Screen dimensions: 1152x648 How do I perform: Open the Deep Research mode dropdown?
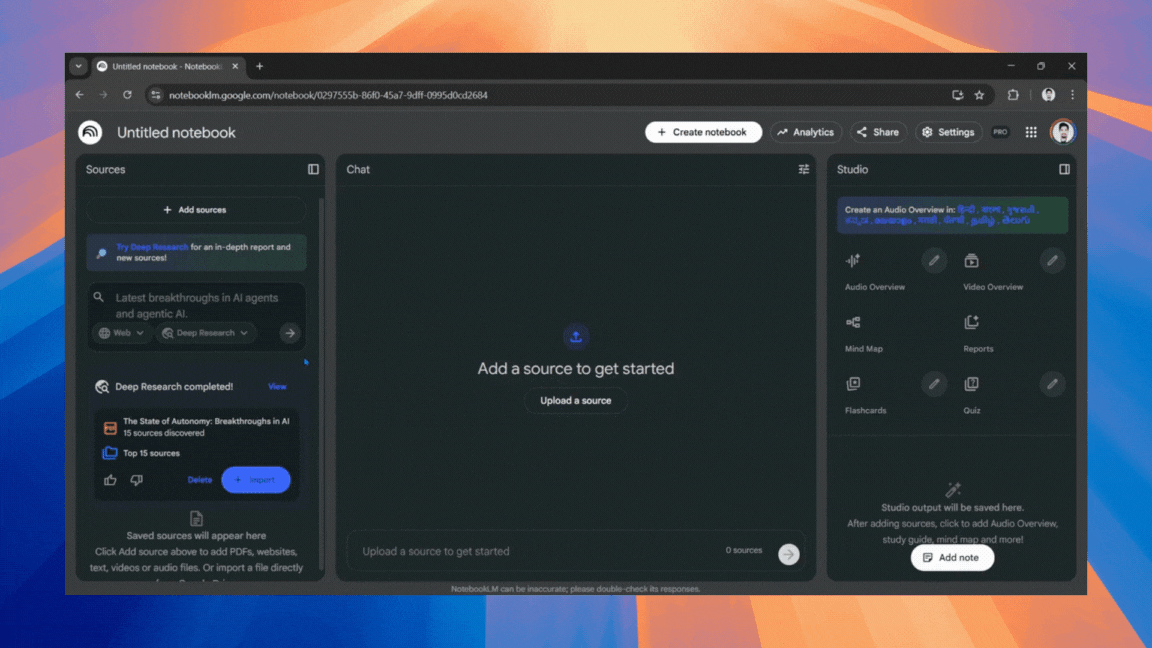(205, 333)
